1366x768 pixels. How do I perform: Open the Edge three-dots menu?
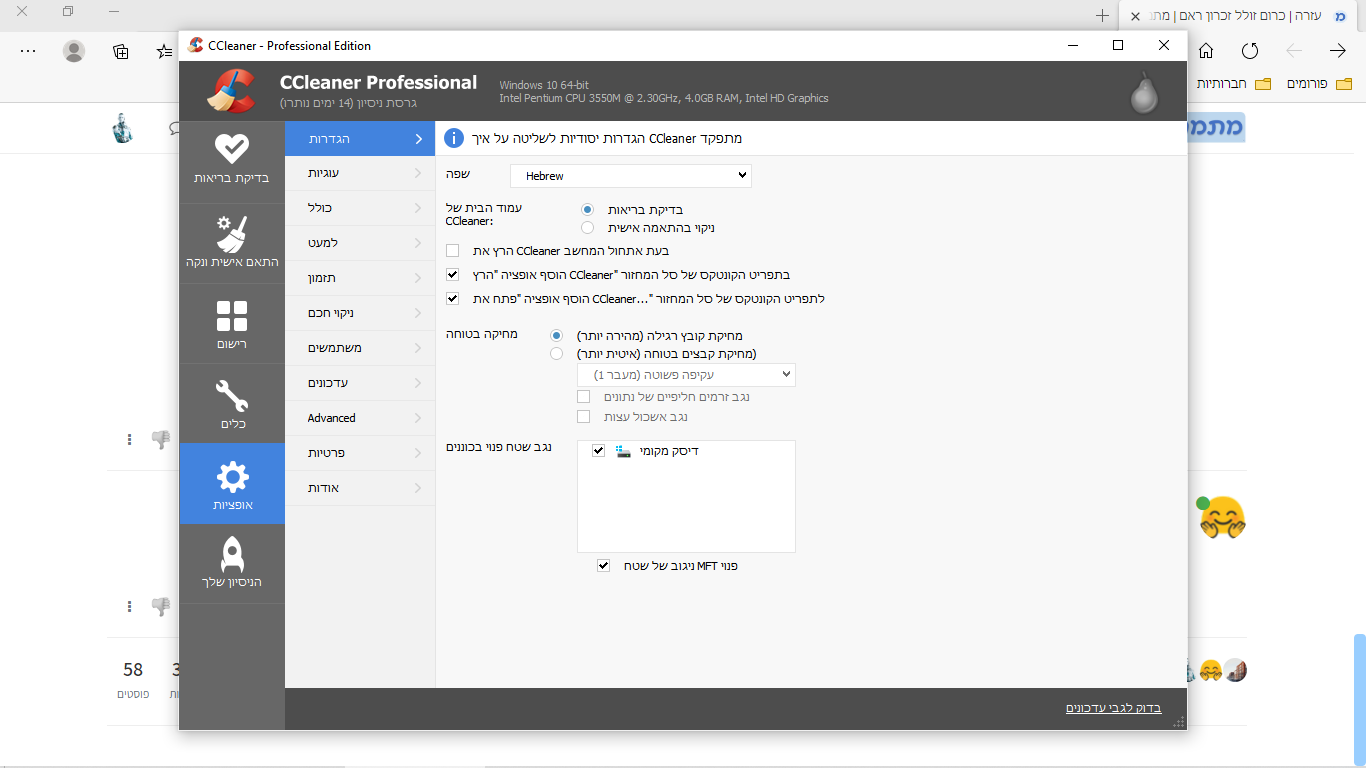29,51
